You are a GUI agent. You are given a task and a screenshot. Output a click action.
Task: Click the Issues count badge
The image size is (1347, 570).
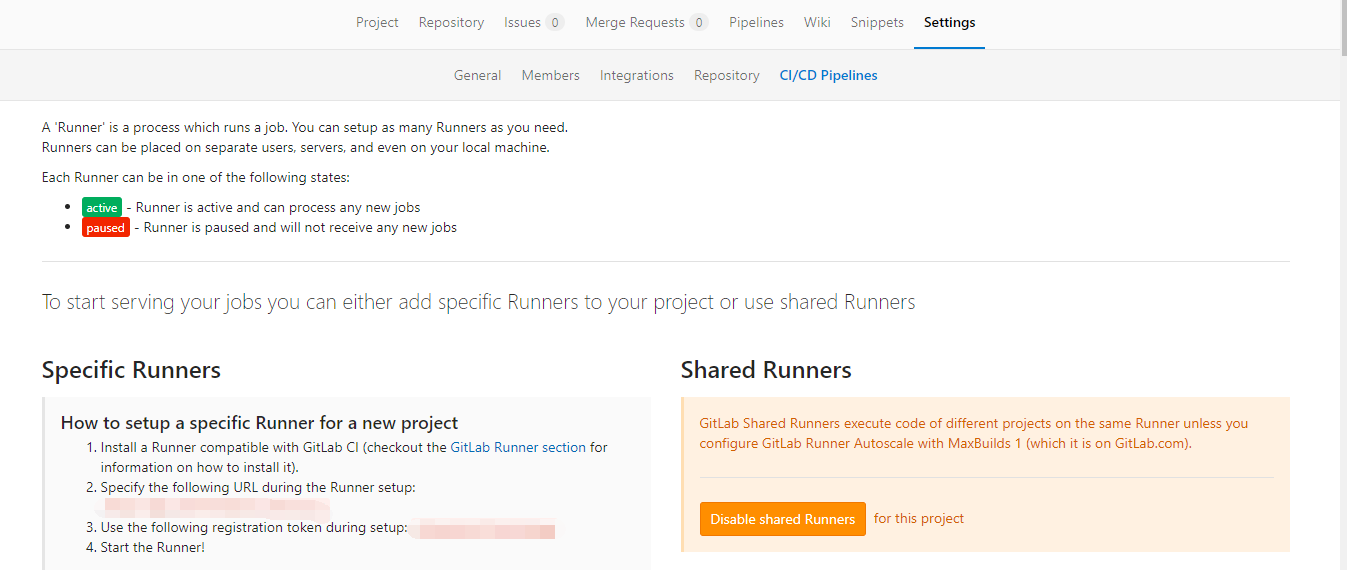tap(555, 22)
